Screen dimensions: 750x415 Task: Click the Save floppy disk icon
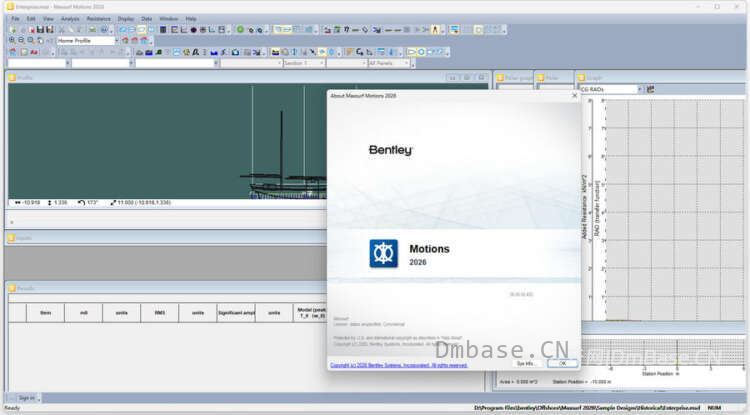coord(40,30)
